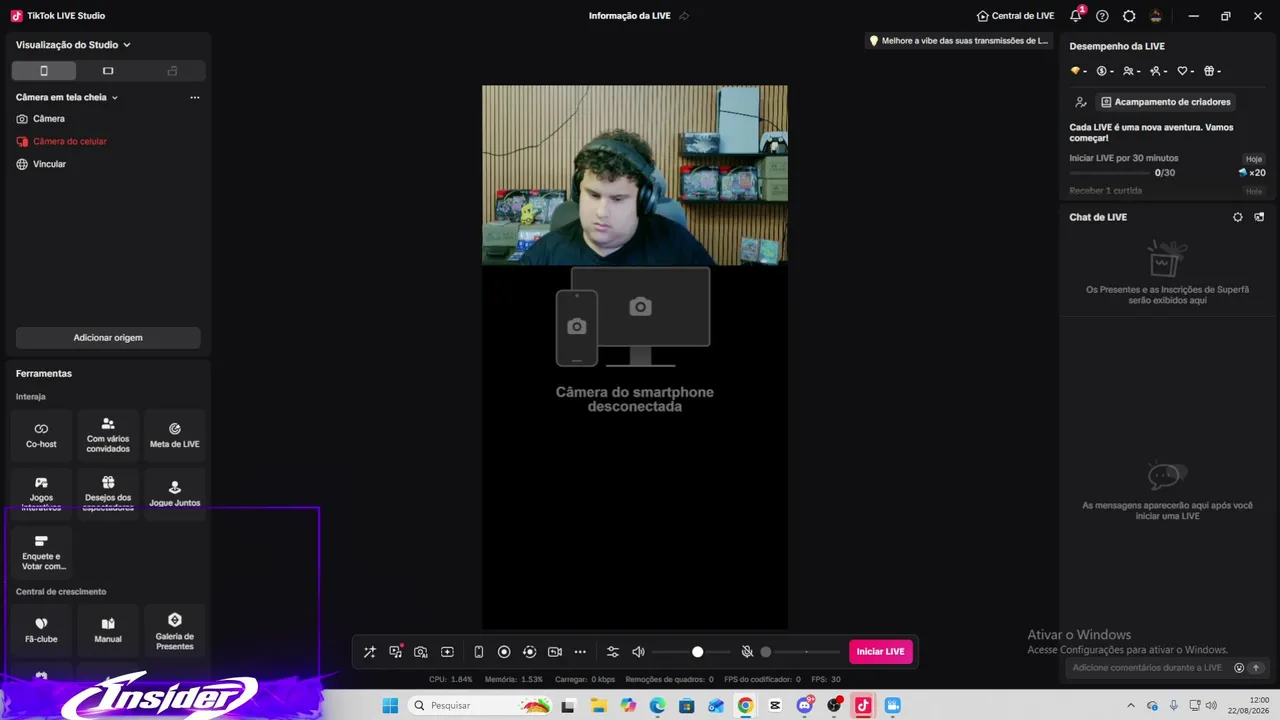Click the virtual camera icon

555,652
